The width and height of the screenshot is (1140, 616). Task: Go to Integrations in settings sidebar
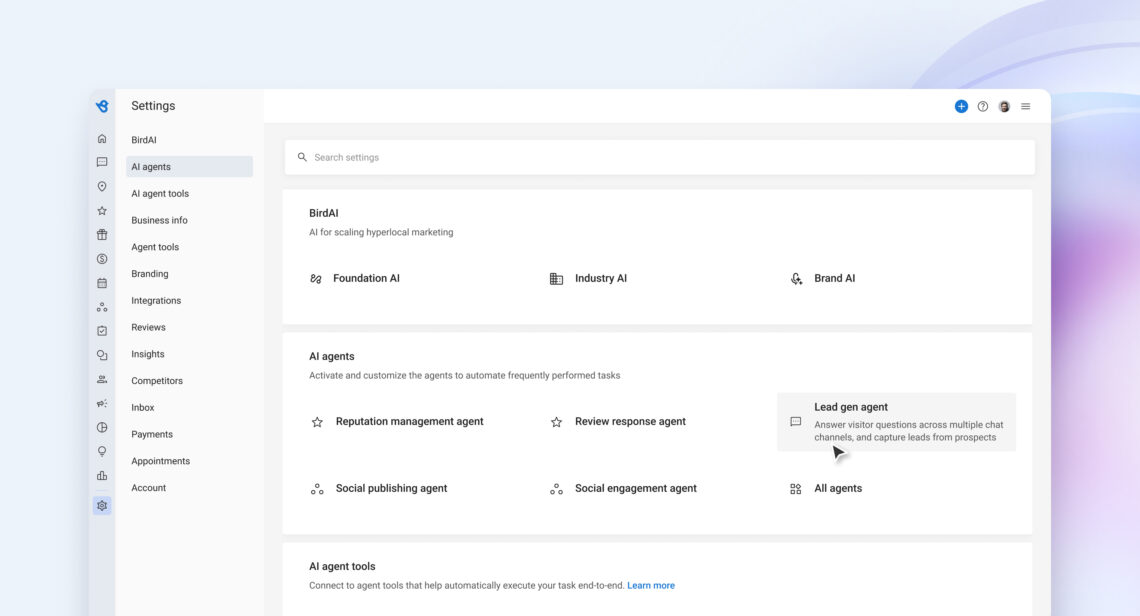[x=156, y=300]
